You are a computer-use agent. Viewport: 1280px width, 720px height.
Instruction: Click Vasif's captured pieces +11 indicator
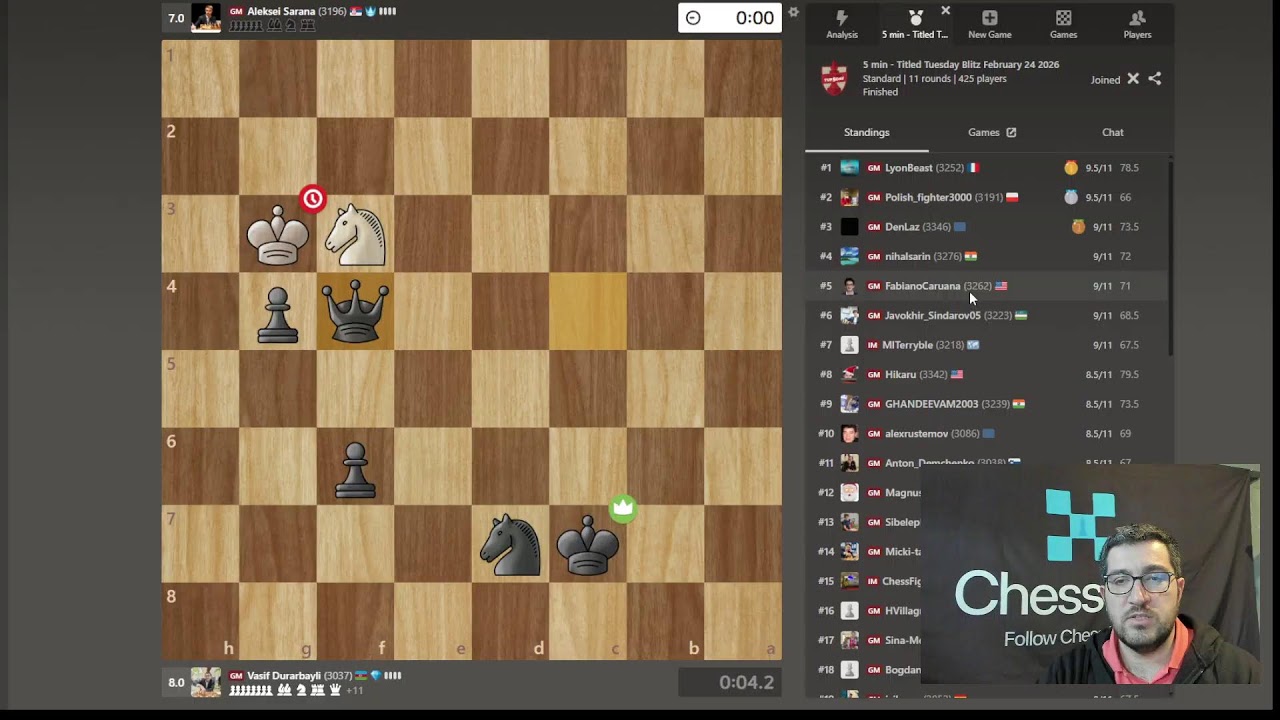[354, 690]
